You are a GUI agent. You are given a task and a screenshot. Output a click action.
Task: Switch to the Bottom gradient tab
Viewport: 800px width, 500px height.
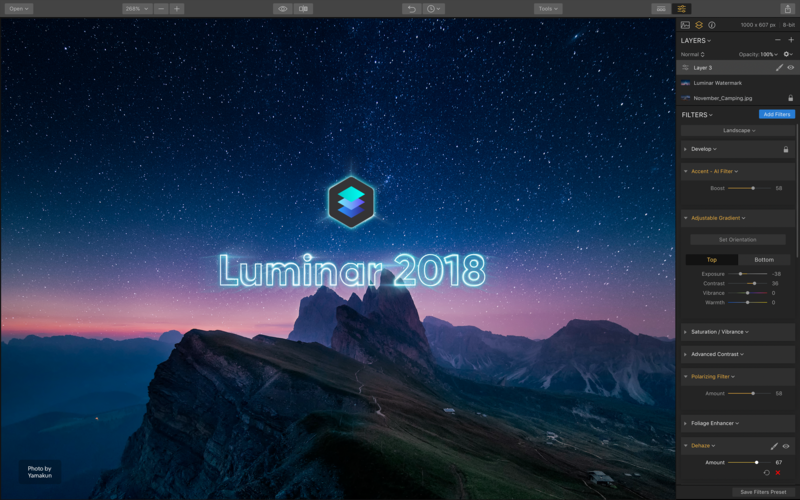point(764,260)
